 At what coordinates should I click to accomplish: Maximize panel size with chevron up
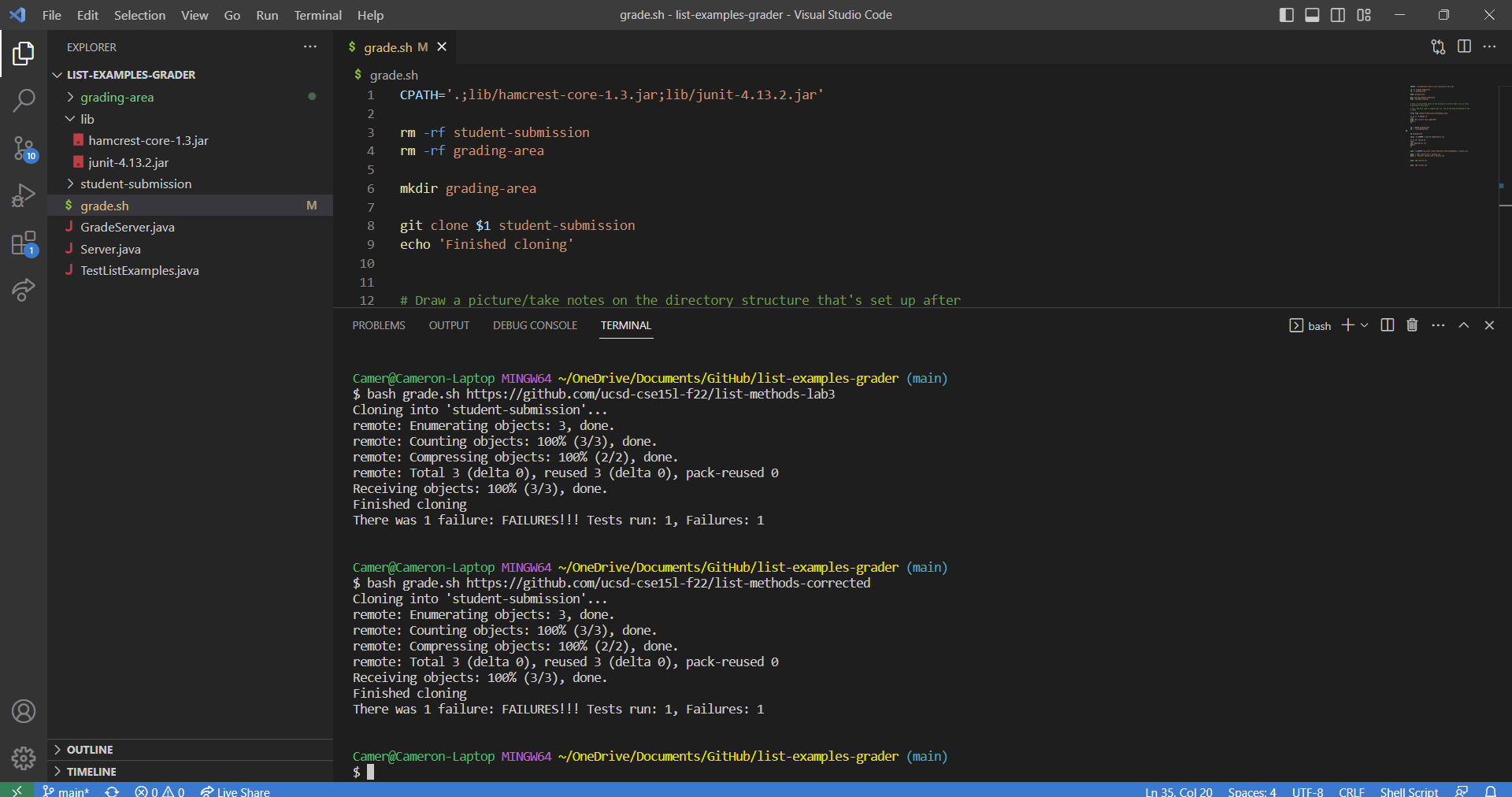click(x=1464, y=324)
